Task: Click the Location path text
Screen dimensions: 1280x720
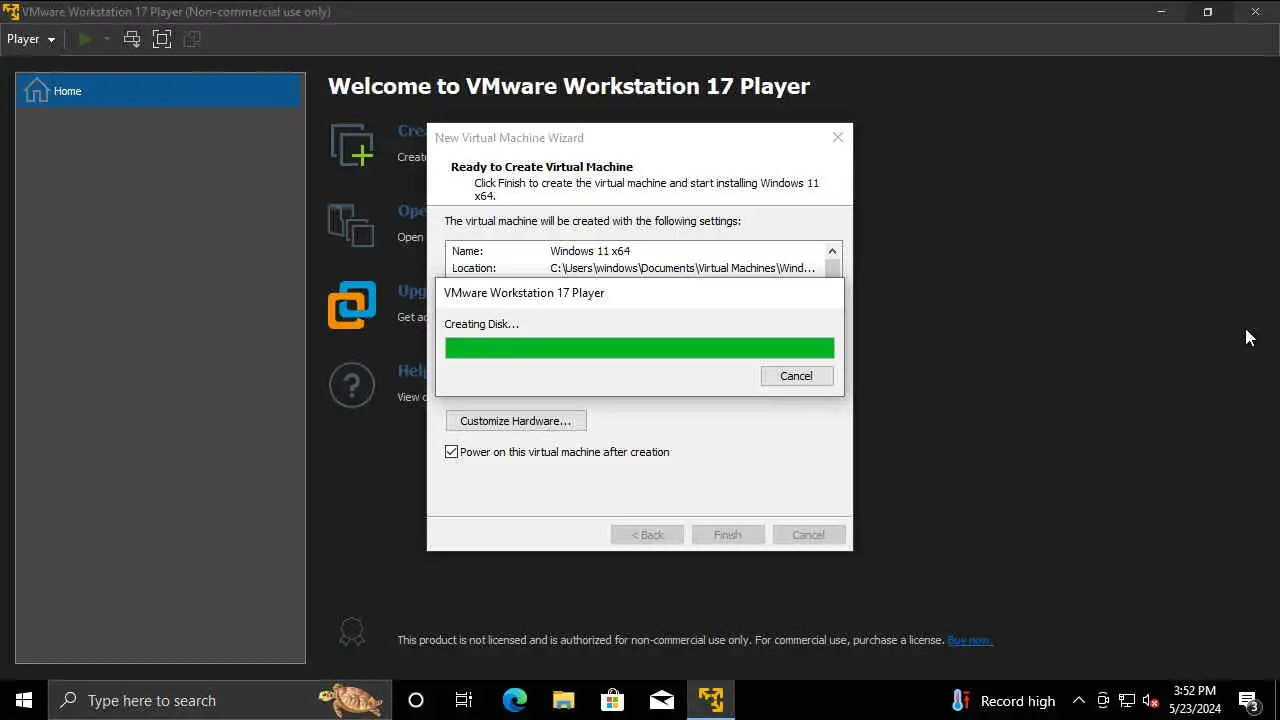Action: (683, 268)
